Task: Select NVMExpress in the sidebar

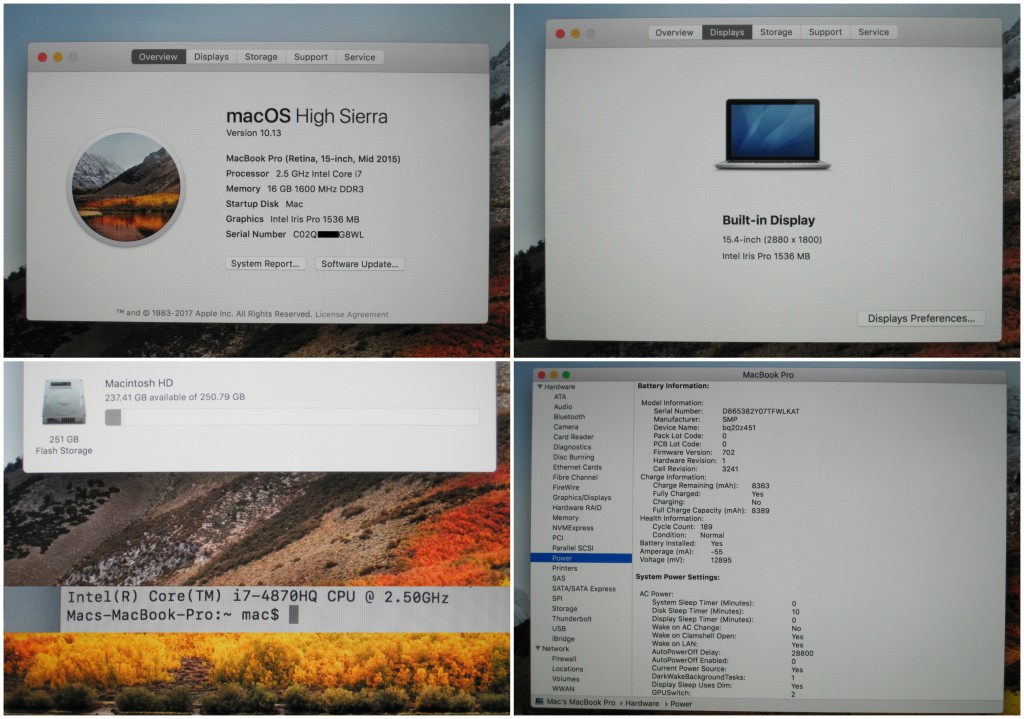Action: [x=573, y=528]
